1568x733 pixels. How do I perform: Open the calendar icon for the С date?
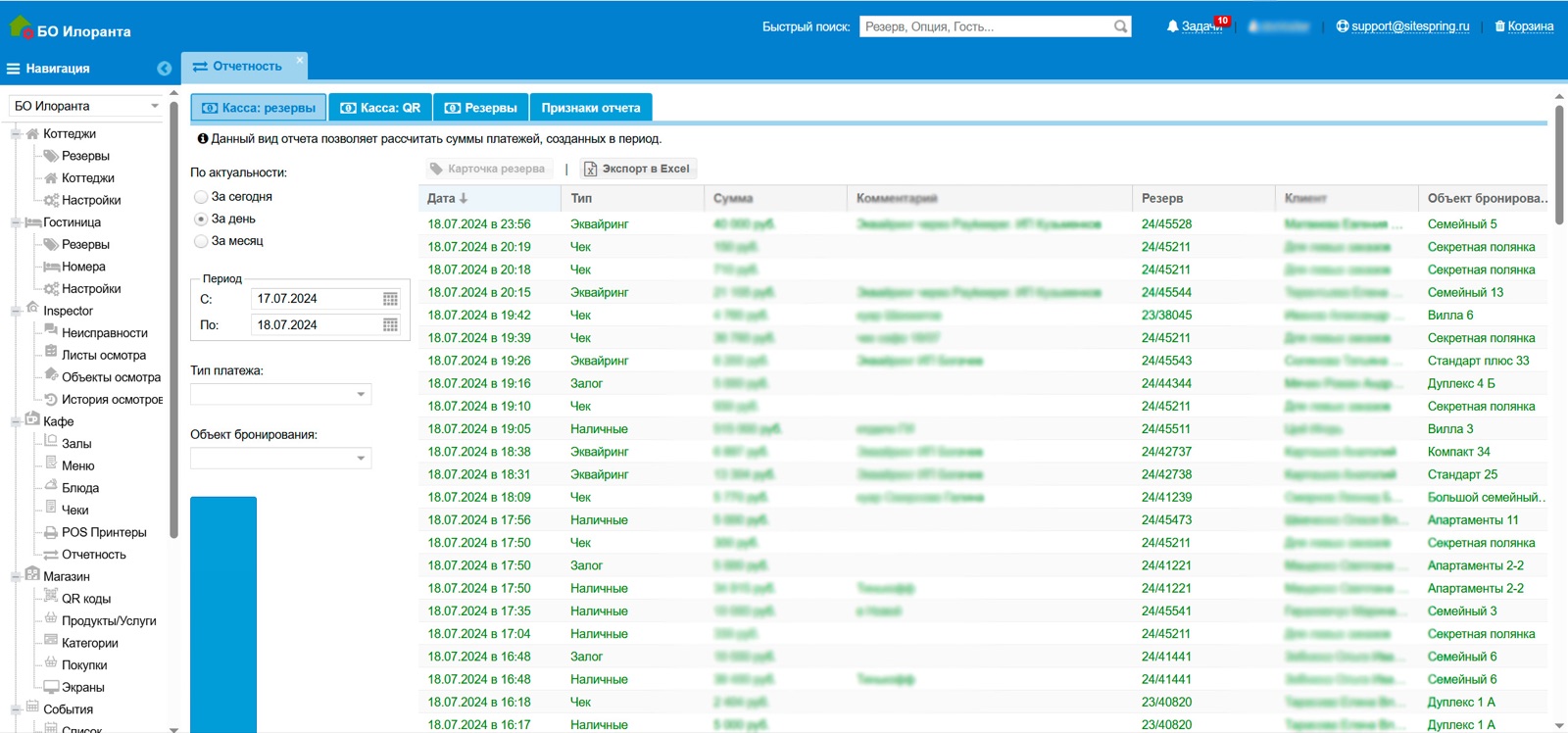pos(390,299)
